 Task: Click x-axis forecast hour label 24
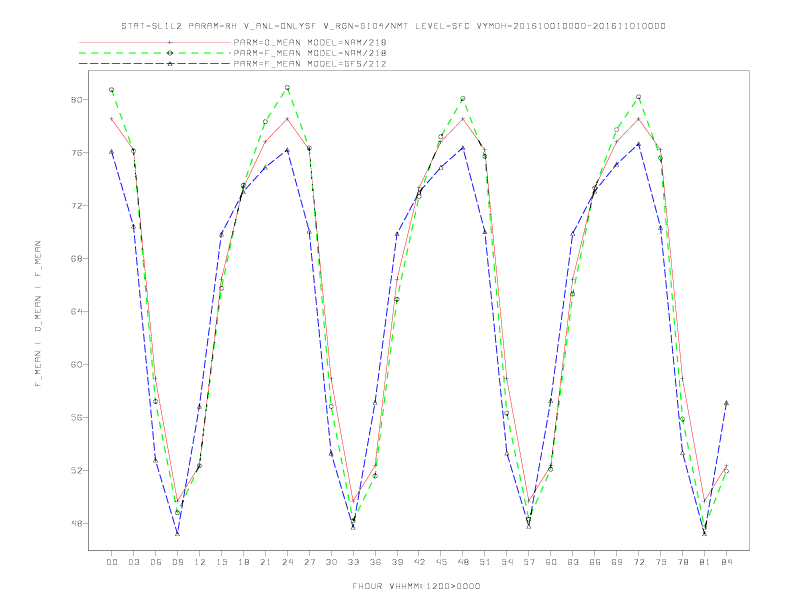(x=287, y=562)
